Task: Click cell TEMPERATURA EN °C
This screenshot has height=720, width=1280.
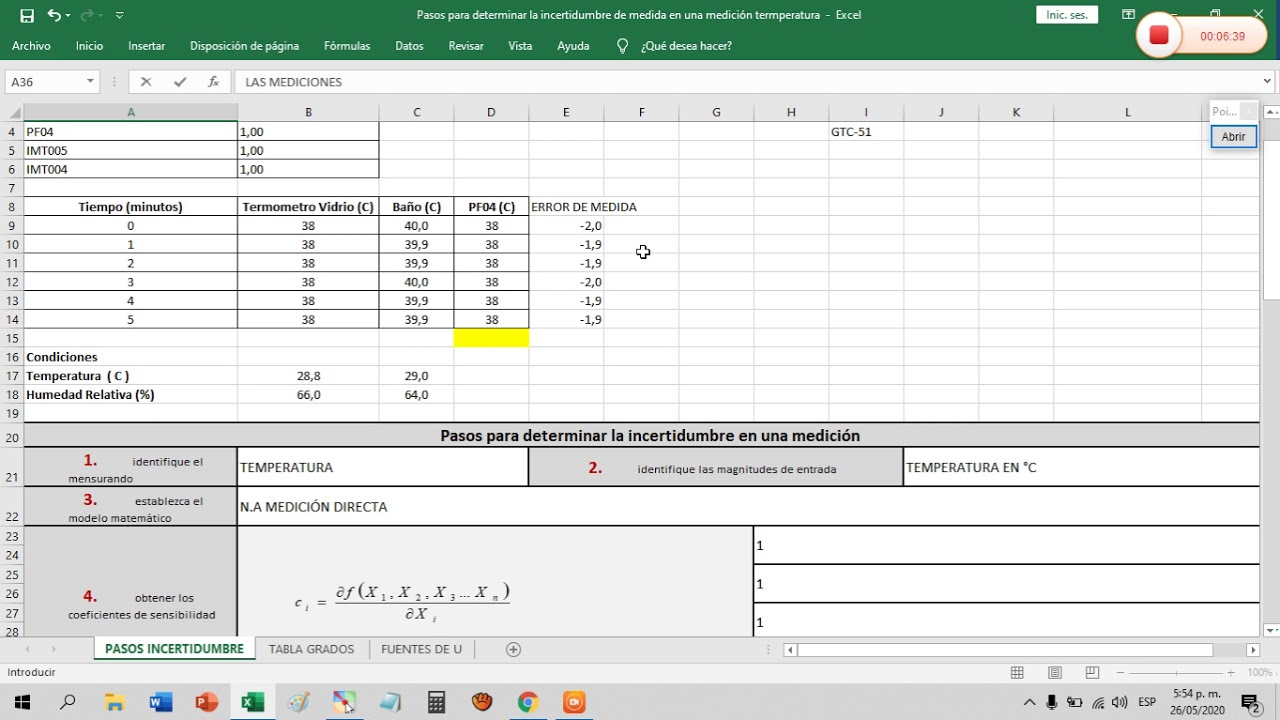Action: click(1081, 467)
